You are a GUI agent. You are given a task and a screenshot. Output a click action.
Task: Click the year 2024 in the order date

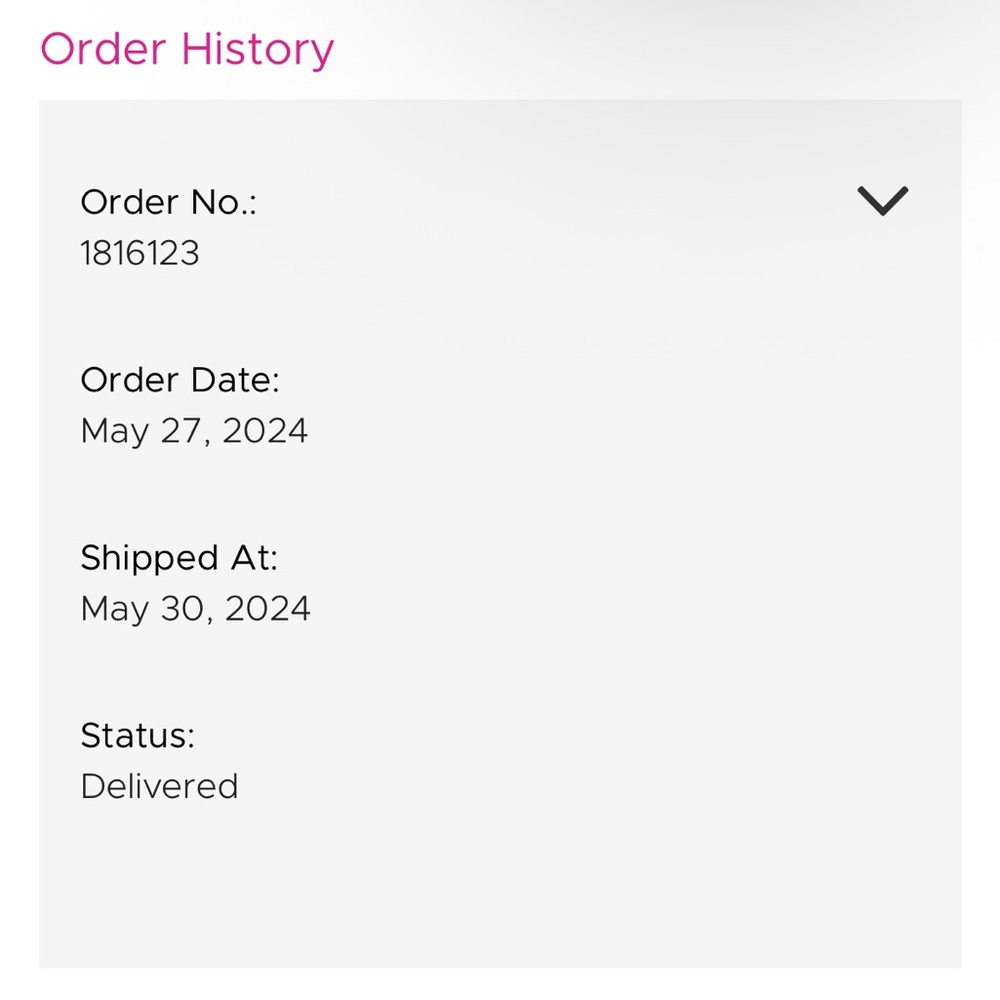click(x=265, y=431)
